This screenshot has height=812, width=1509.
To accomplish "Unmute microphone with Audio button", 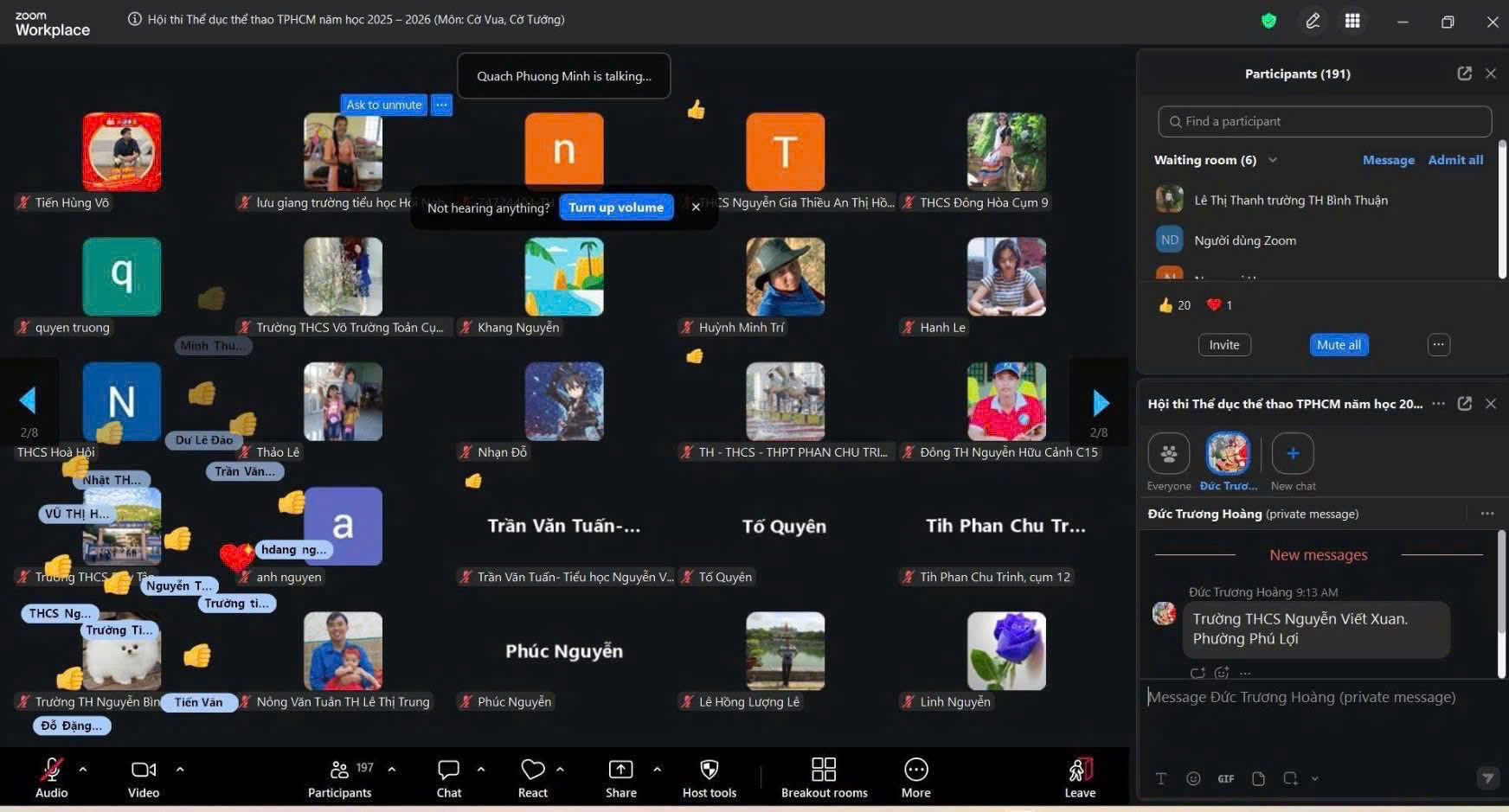I will [51, 777].
